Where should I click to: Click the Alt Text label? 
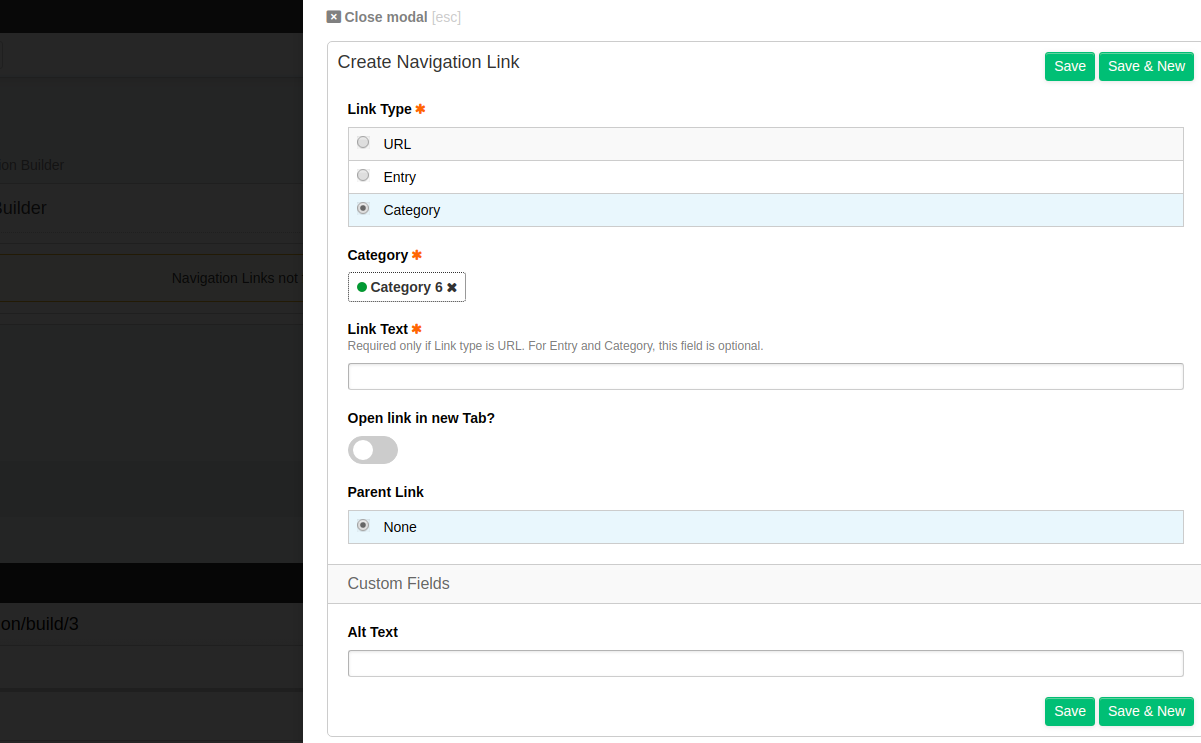(x=373, y=632)
